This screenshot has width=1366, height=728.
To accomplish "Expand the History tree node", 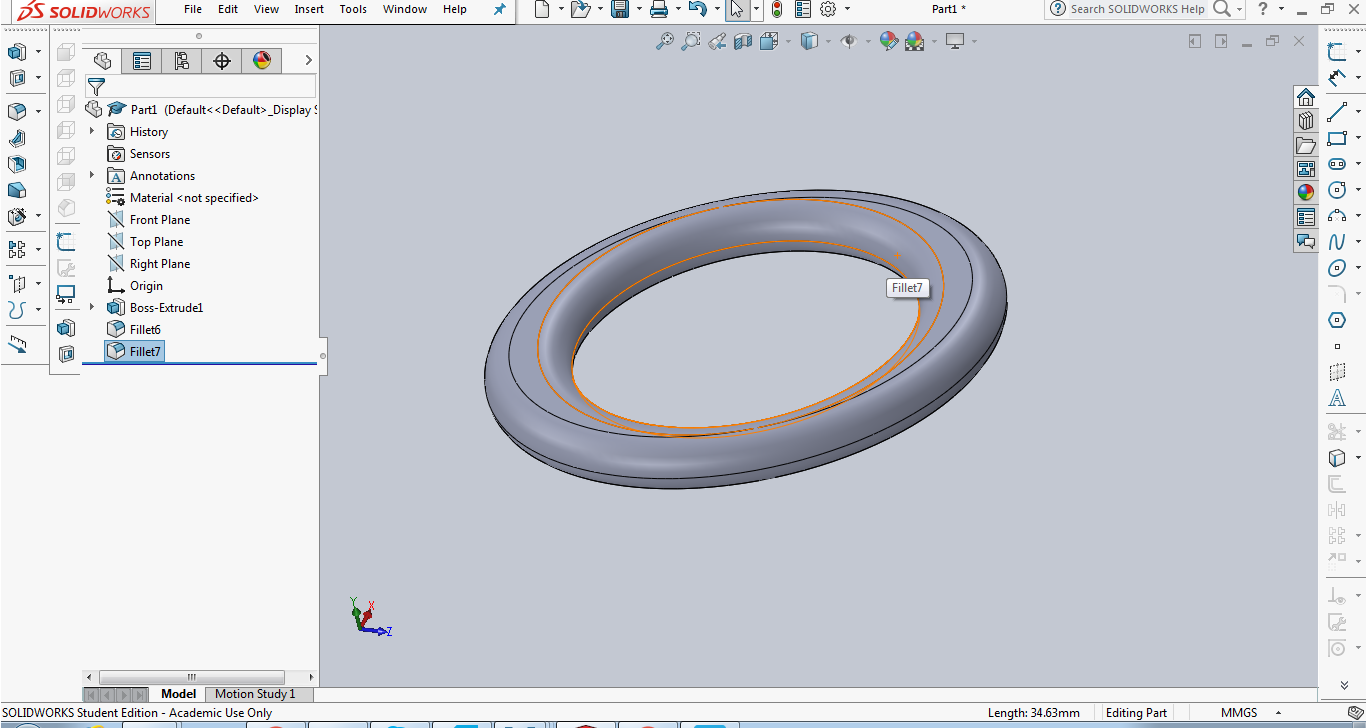I will pyautogui.click(x=92, y=131).
